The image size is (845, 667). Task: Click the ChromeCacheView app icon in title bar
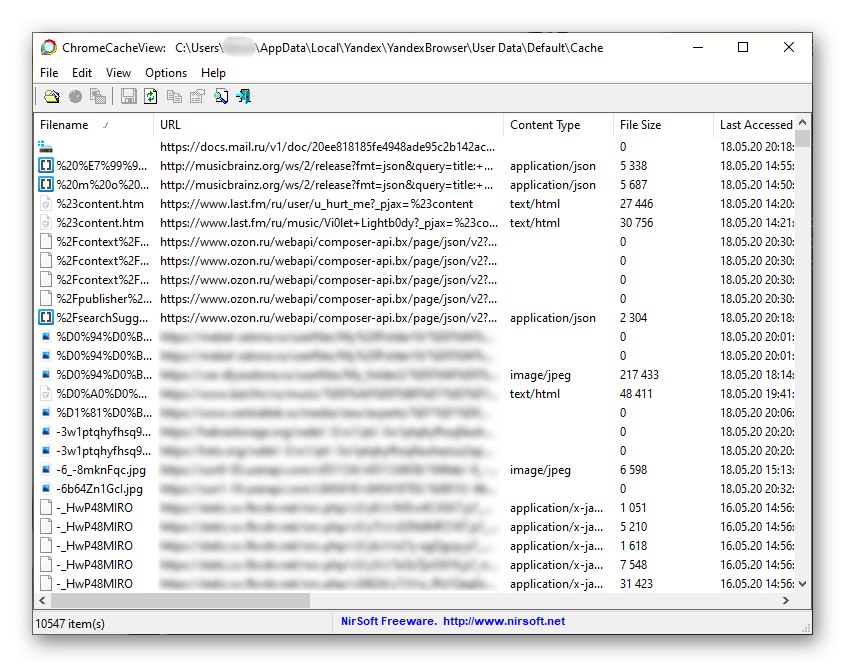(49, 47)
